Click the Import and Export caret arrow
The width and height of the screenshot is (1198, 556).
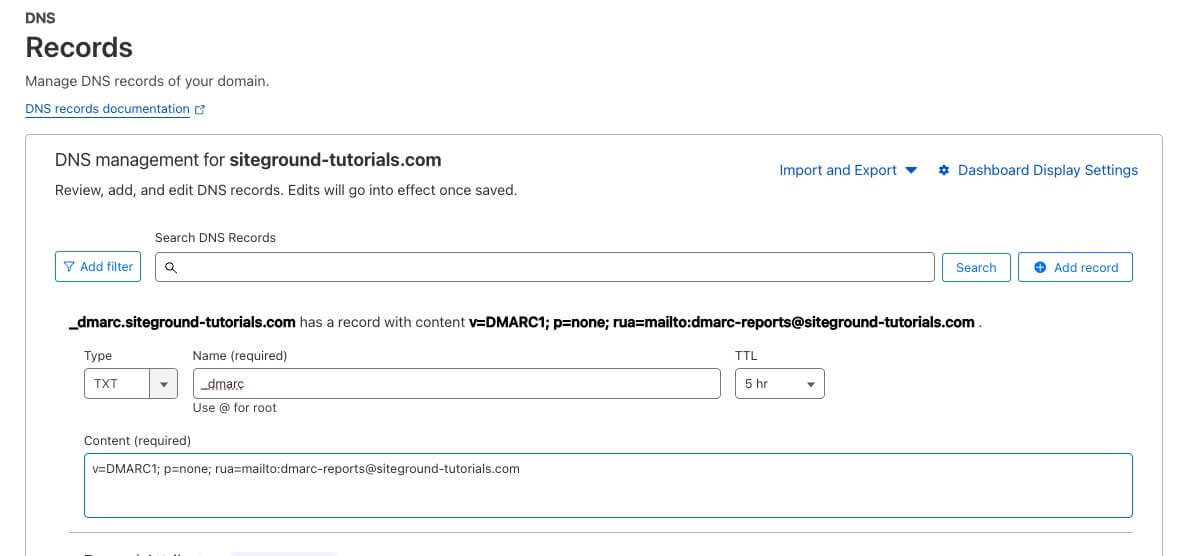click(x=911, y=170)
